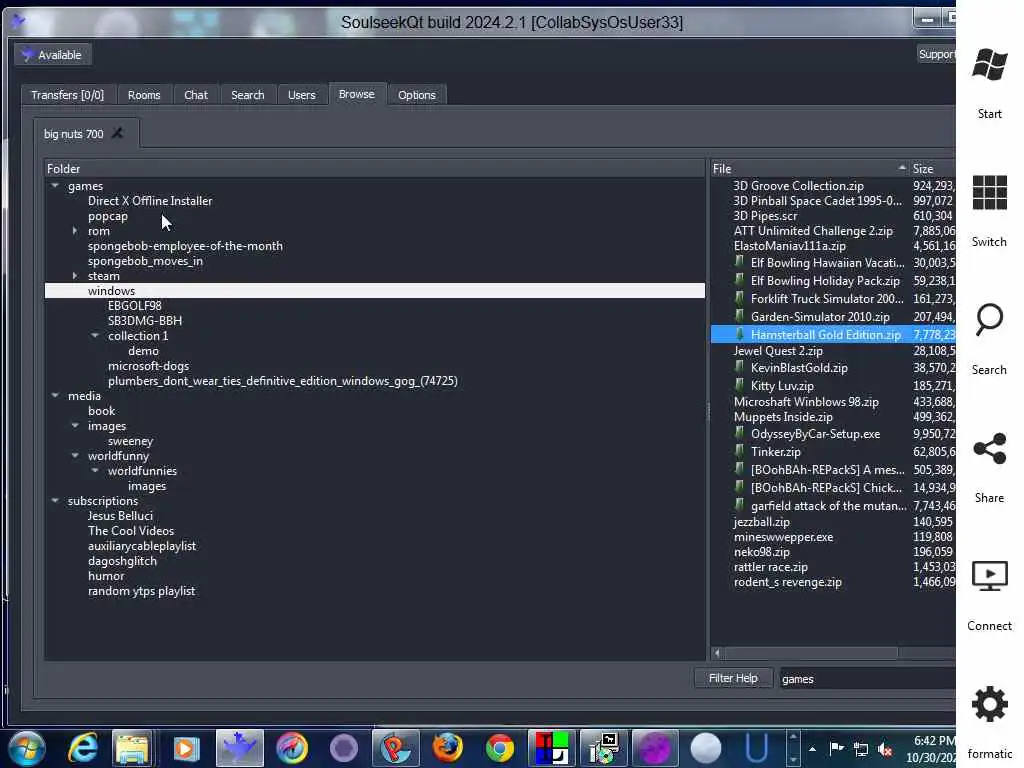Collapse the images folder under media
This screenshot has height=768, width=1024.
pyautogui.click(x=75, y=426)
